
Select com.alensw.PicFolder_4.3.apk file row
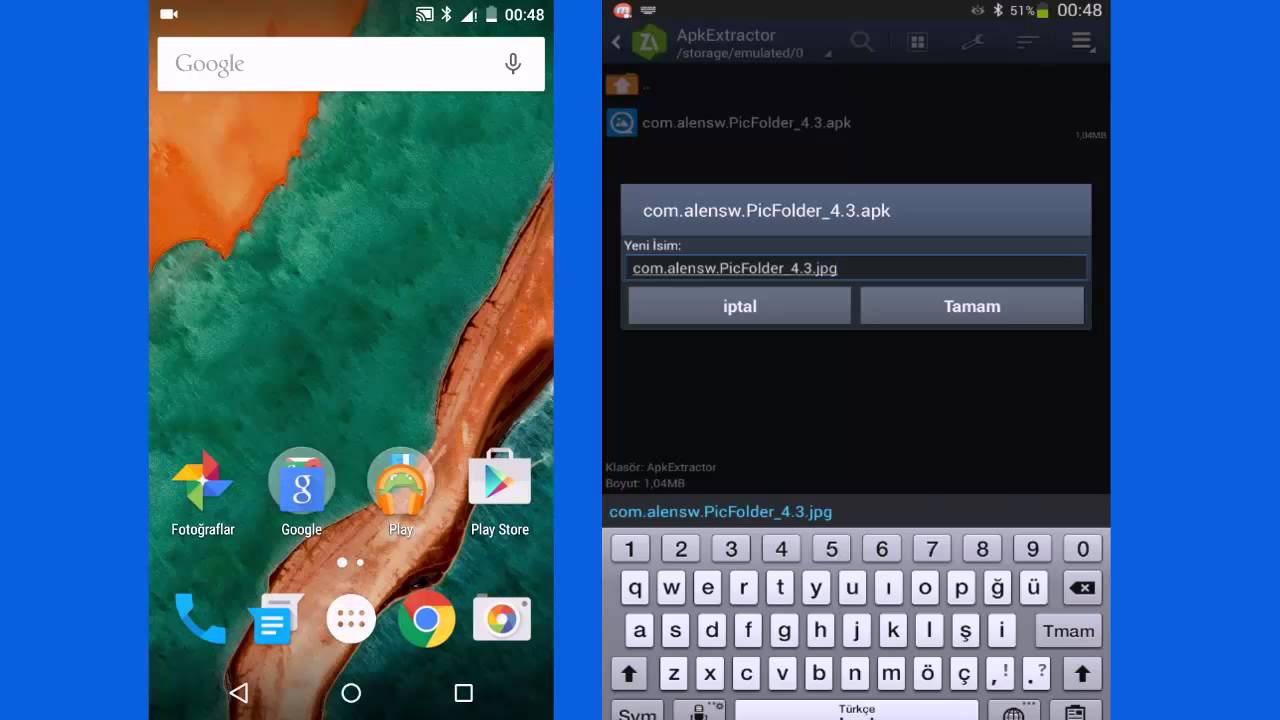856,123
